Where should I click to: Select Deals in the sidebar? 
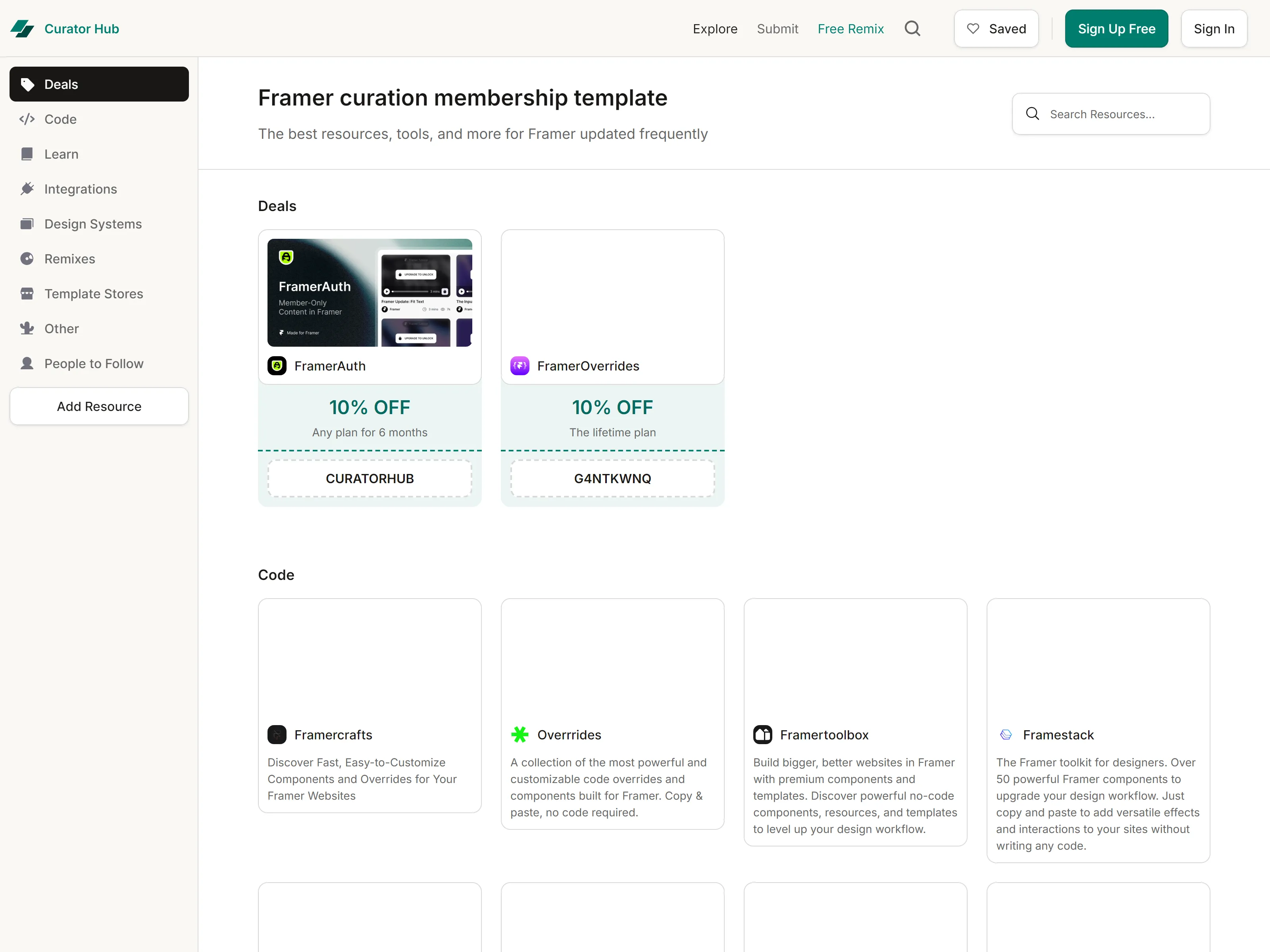point(99,84)
